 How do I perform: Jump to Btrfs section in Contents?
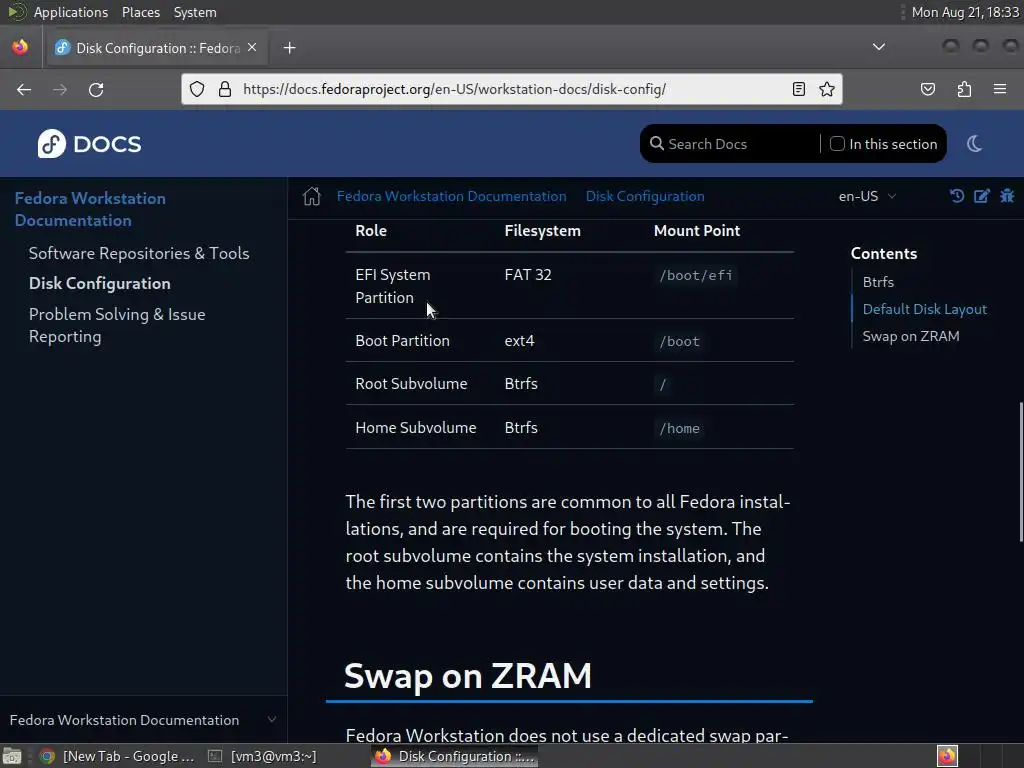[878, 282]
